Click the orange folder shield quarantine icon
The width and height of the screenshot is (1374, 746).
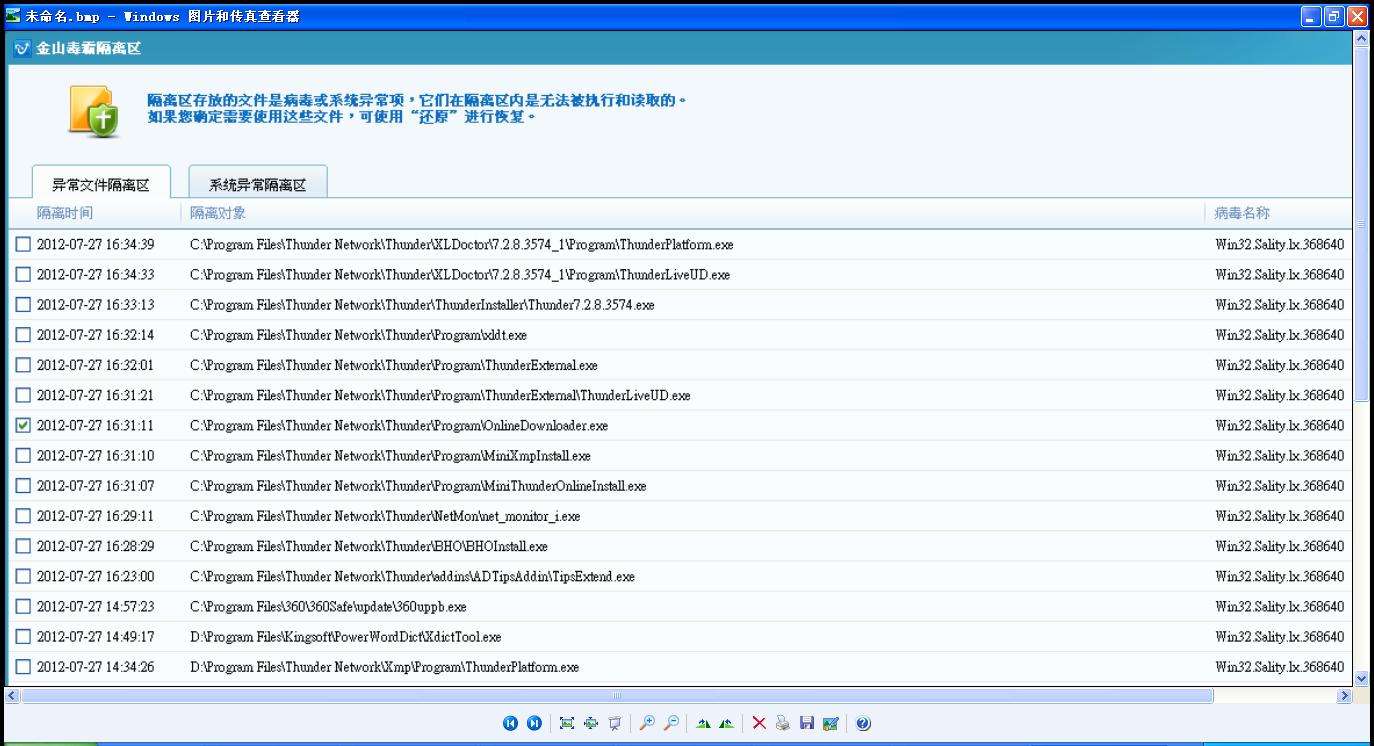pyautogui.click(x=94, y=111)
